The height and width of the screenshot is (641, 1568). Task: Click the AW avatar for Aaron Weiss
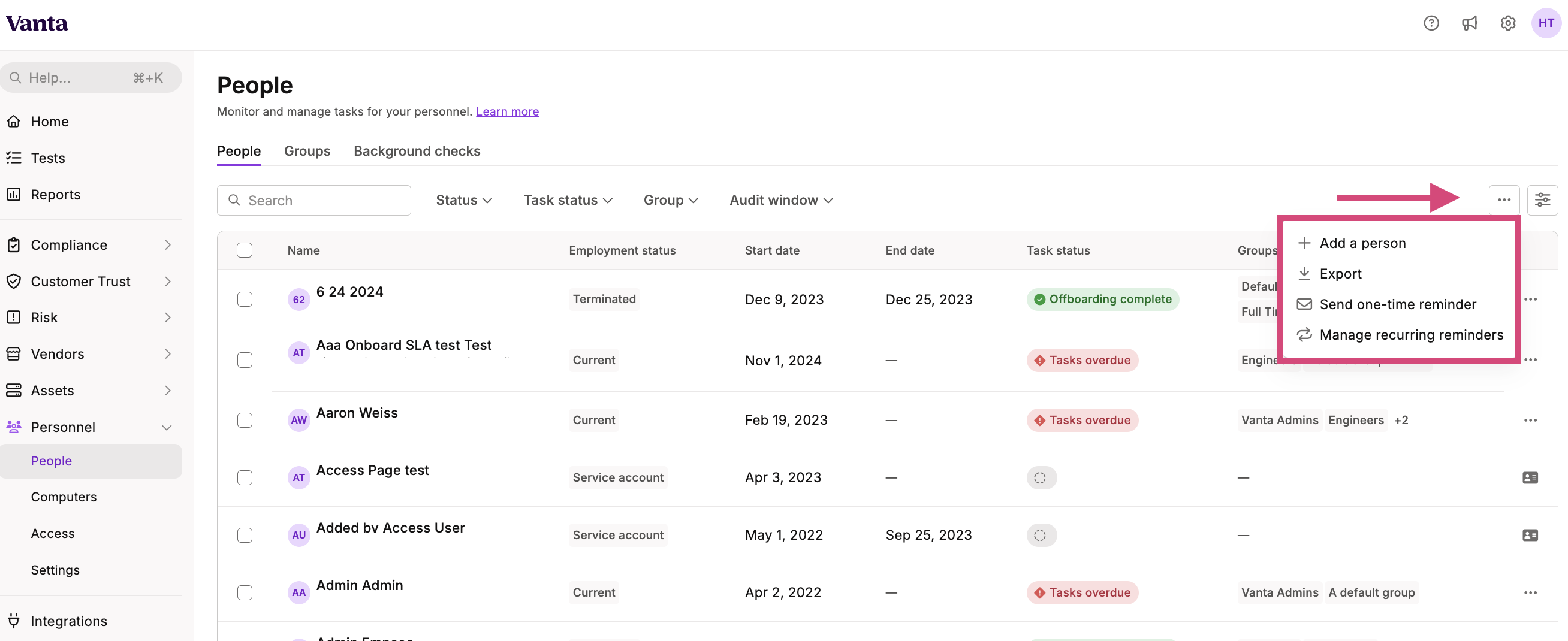click(299, 420)
